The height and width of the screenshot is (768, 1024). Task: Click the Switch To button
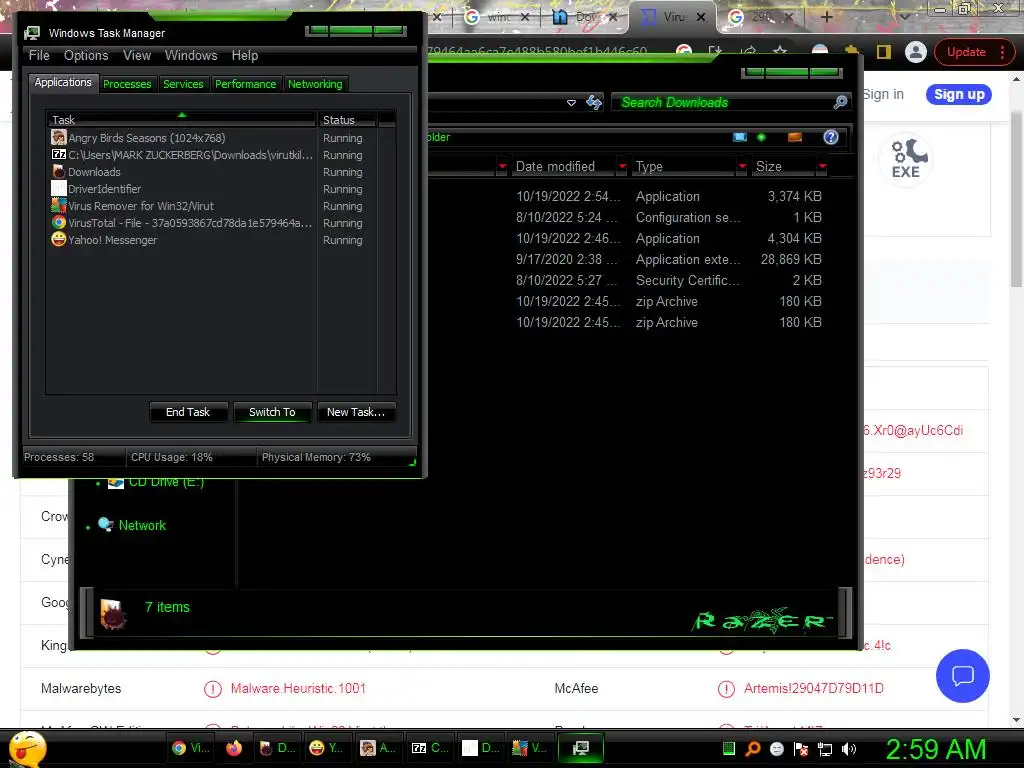272,412
